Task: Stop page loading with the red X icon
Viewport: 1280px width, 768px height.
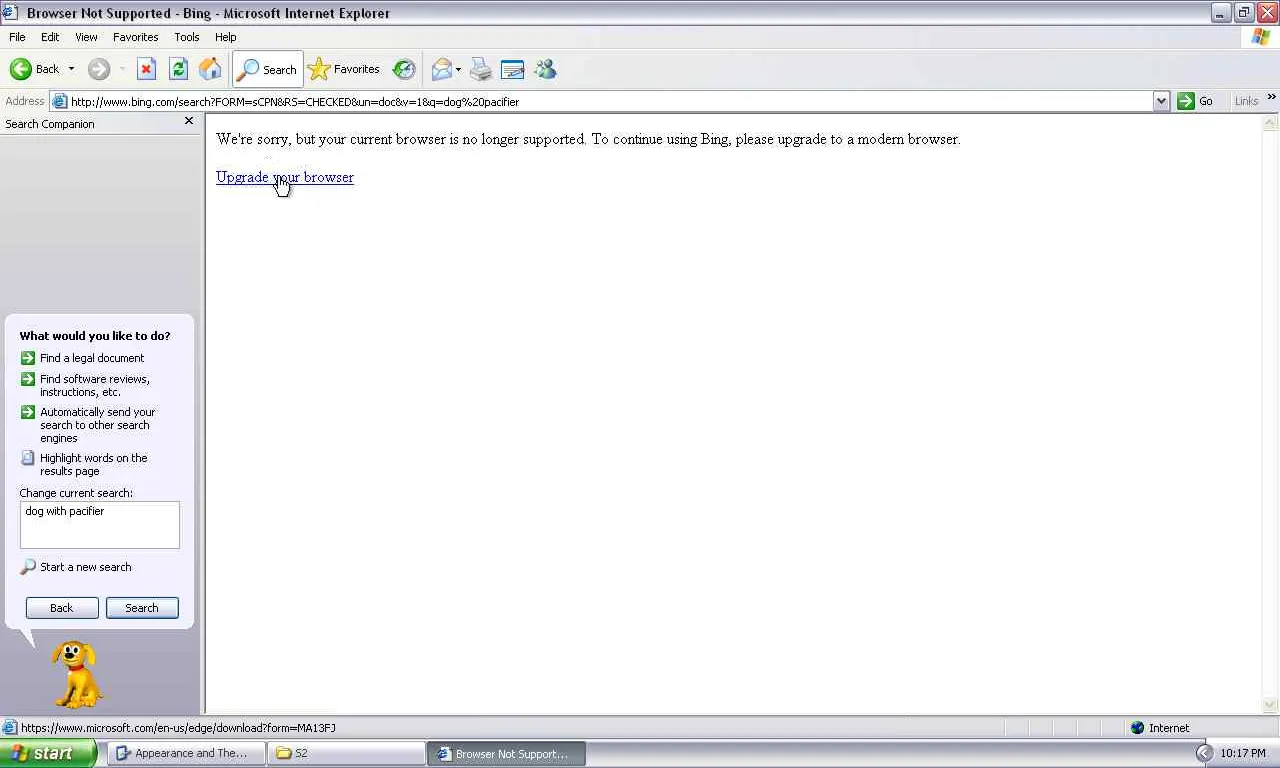Action: click(x=146, y=69)
